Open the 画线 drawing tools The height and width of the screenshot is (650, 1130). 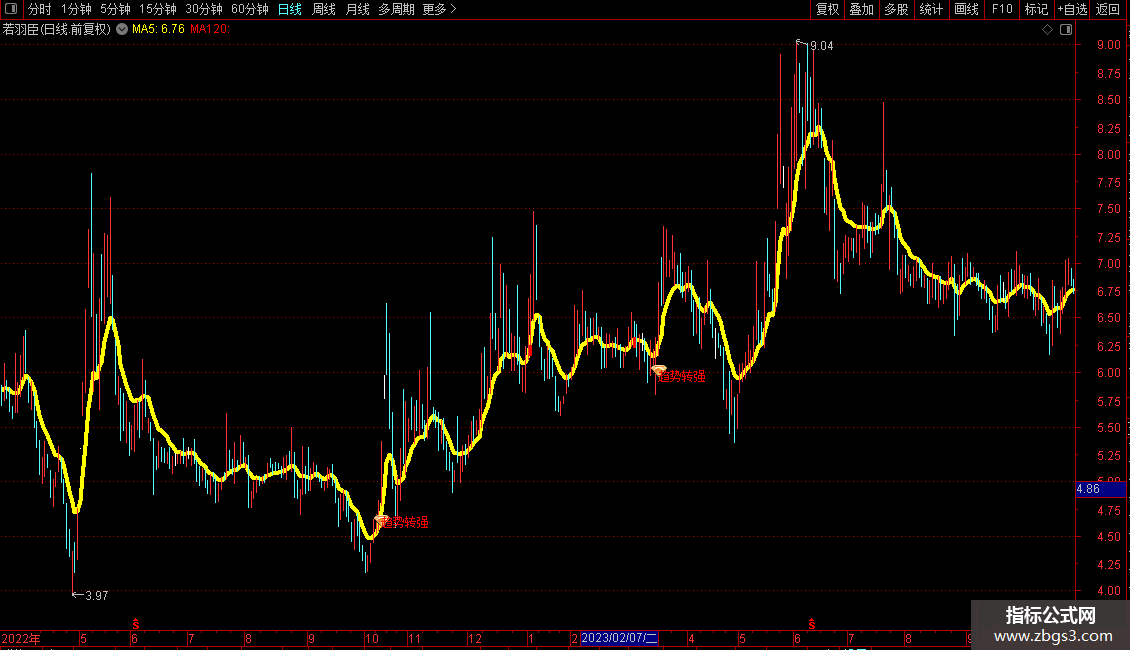pyautogui.click(x=966, y=9)
